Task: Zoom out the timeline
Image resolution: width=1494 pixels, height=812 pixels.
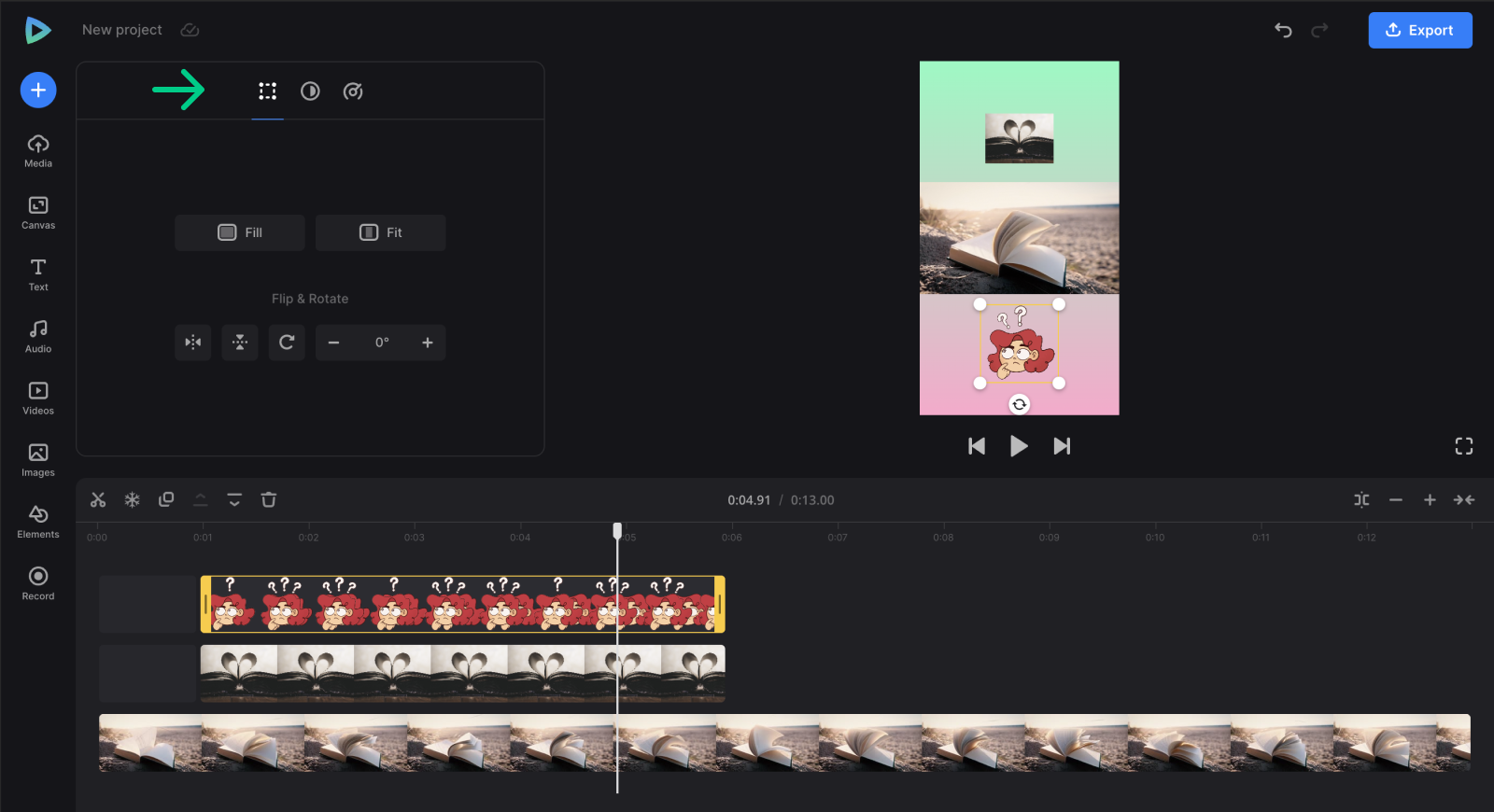Action: tap(1396, 500)
